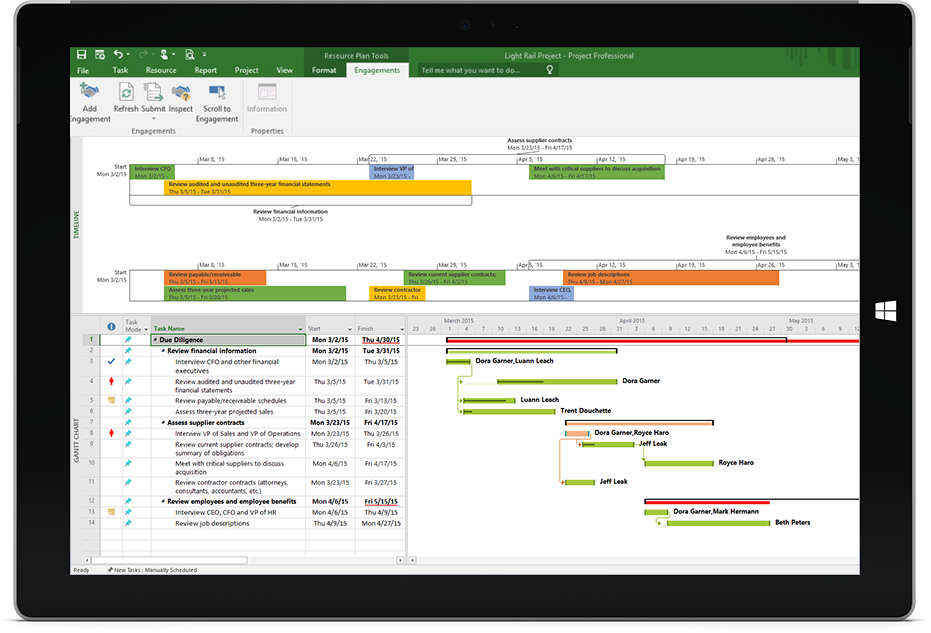The height and width of the screenshot is (633, 931).
Task: Click the calendar icon beside Save
Action: pyautogui.click(x=100, y=55)
